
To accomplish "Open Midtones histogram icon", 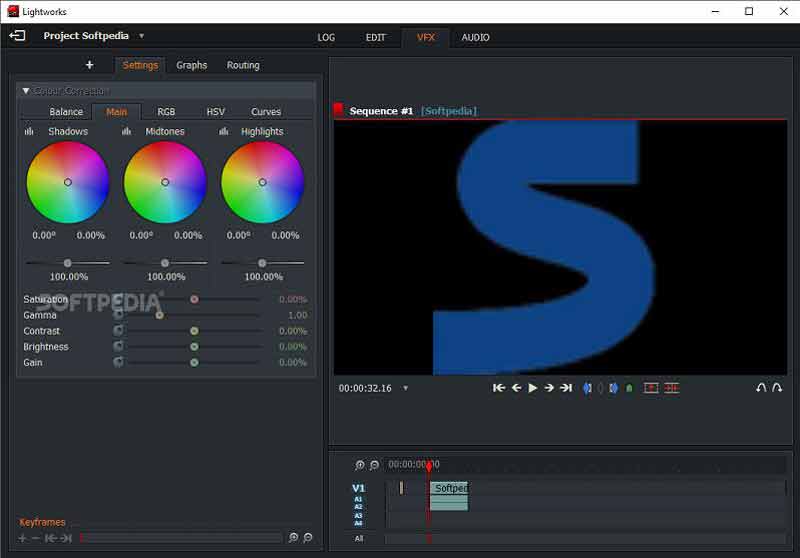I will 126,132.
